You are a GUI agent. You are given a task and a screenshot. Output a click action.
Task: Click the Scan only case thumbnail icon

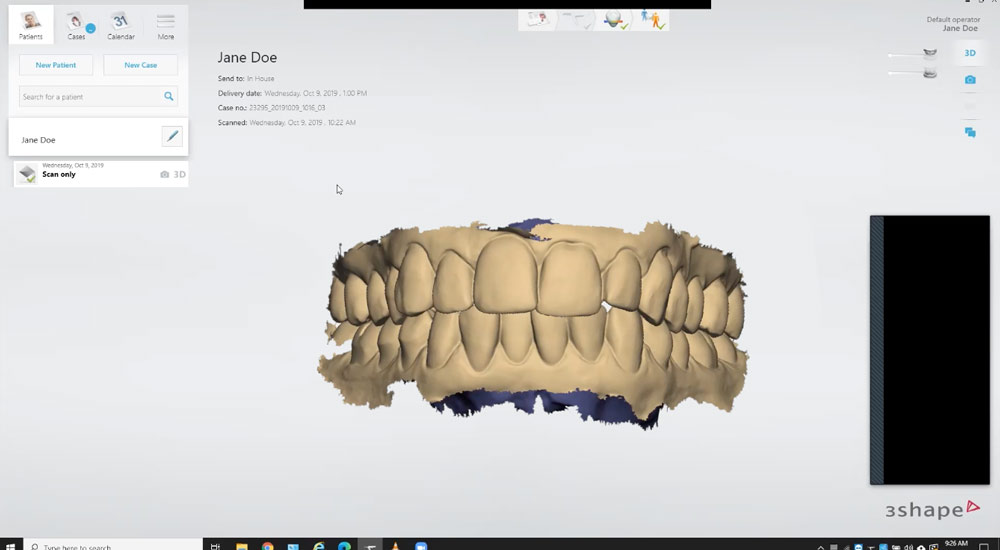click(27, 174)
